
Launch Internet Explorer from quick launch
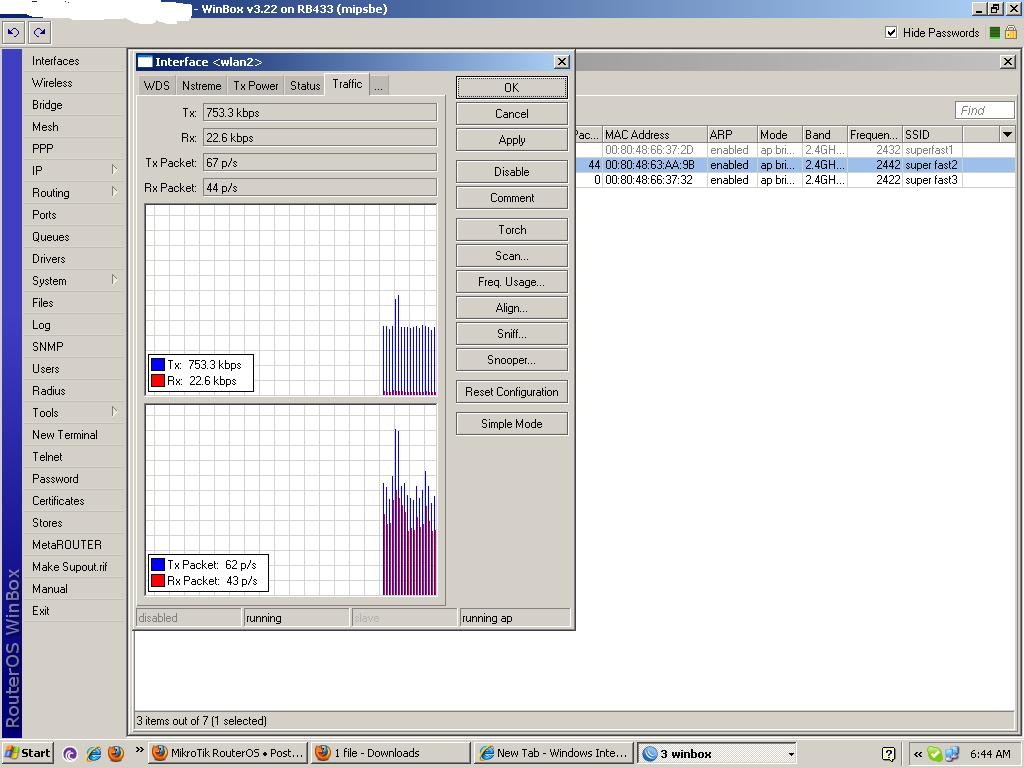[94, 753]
